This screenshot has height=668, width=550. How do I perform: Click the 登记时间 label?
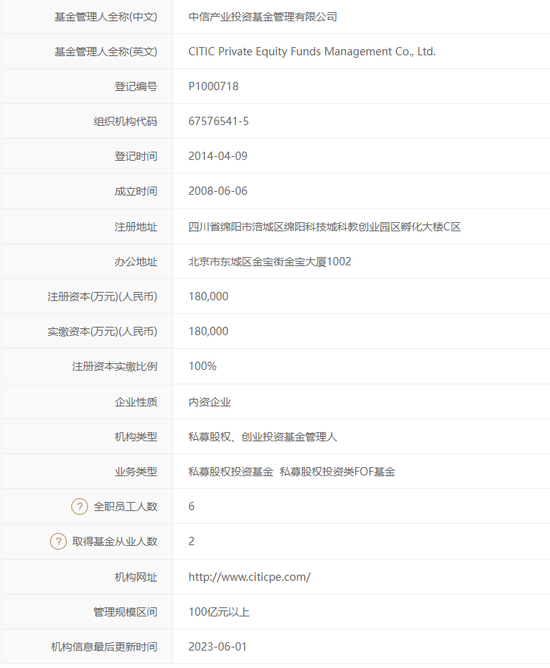pyautogui.click(x=136, y=156)
